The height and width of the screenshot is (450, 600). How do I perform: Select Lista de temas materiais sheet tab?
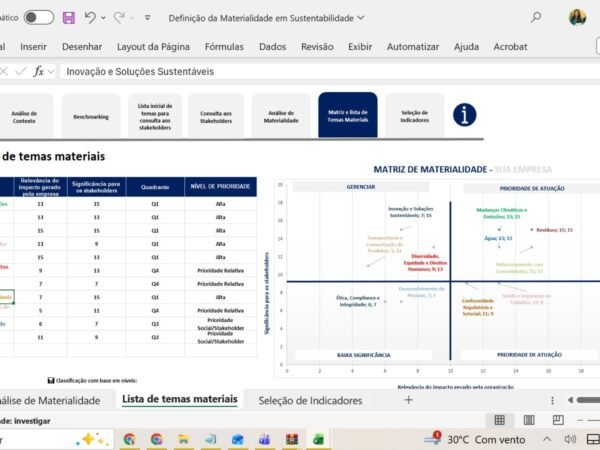(x=180, y=399)
